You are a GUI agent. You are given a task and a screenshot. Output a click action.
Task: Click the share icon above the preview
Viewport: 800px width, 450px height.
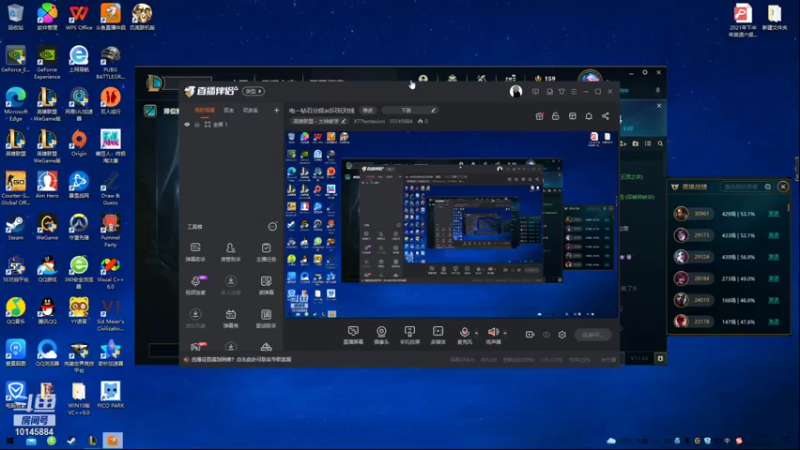tap(606, 116)
